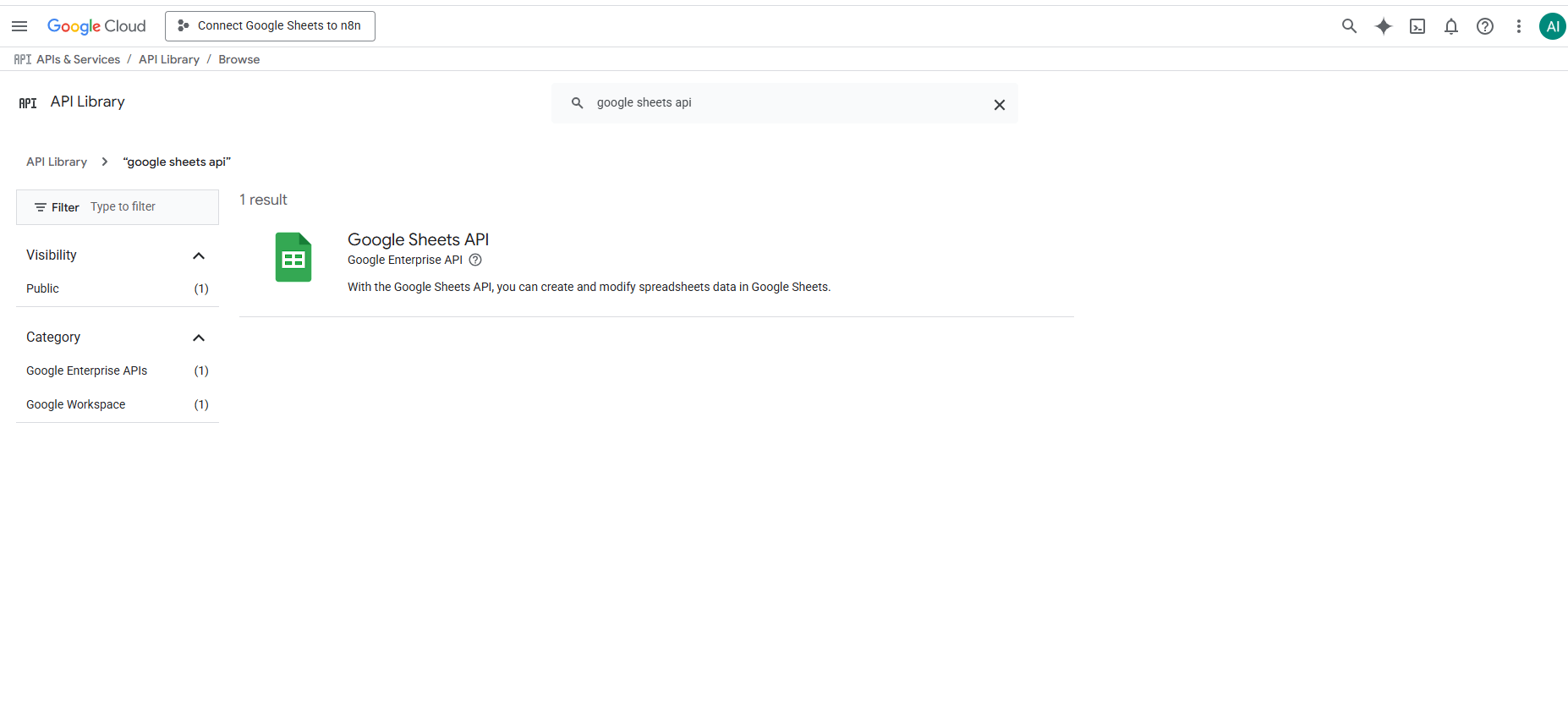Open the three-dot settings and utilities menu
1568x719 pixels.
[x=1519, y=26]
